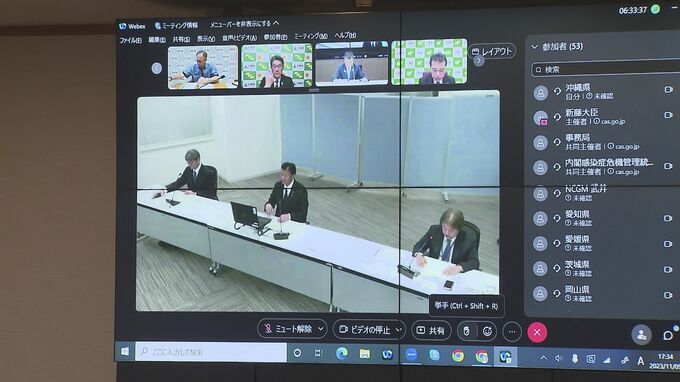This screenshot has width=680, height=382.
Task: Open the ヘルプ menu
Action: [345, 36]
